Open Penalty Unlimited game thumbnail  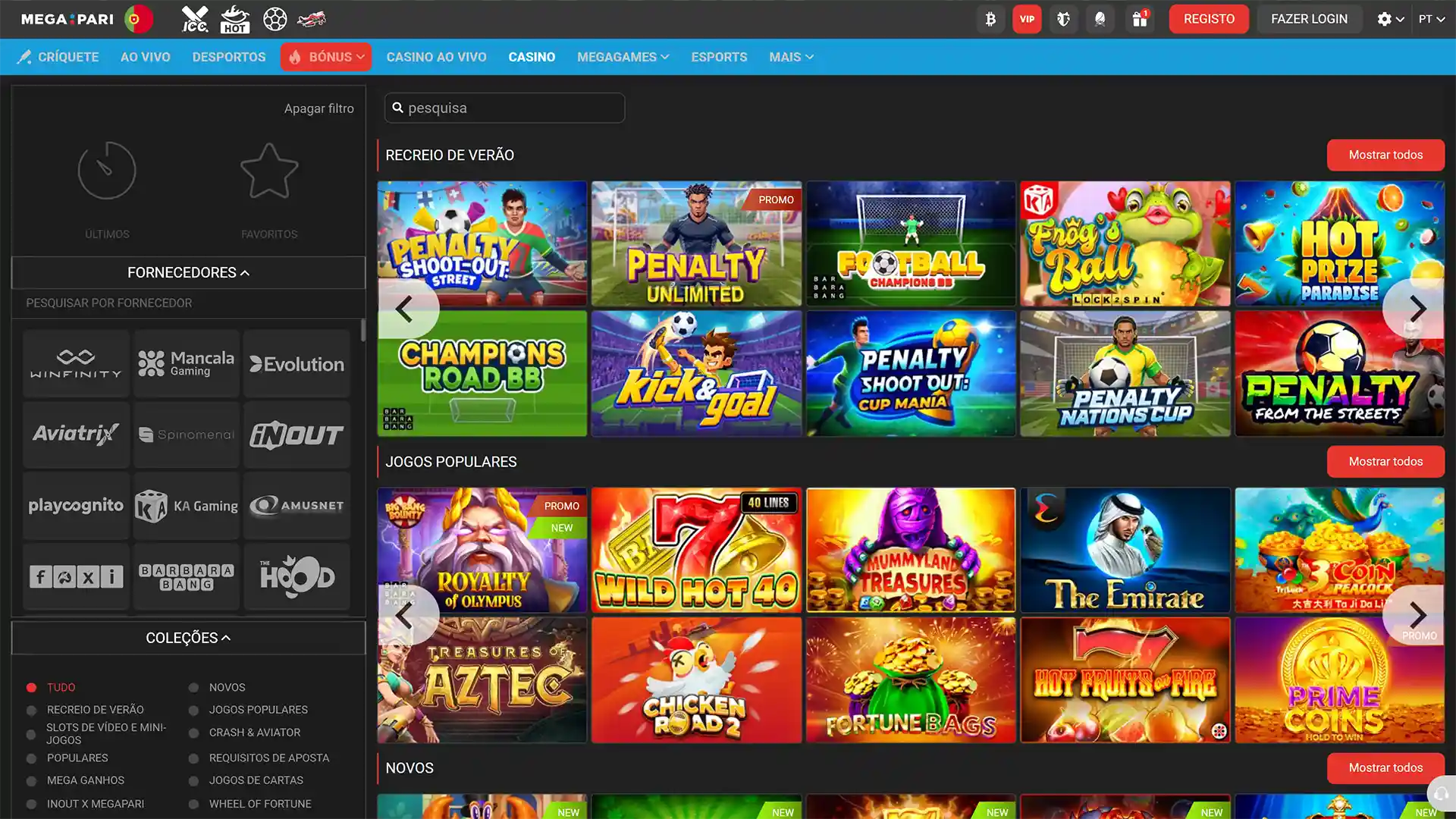[x=696, y=243]
